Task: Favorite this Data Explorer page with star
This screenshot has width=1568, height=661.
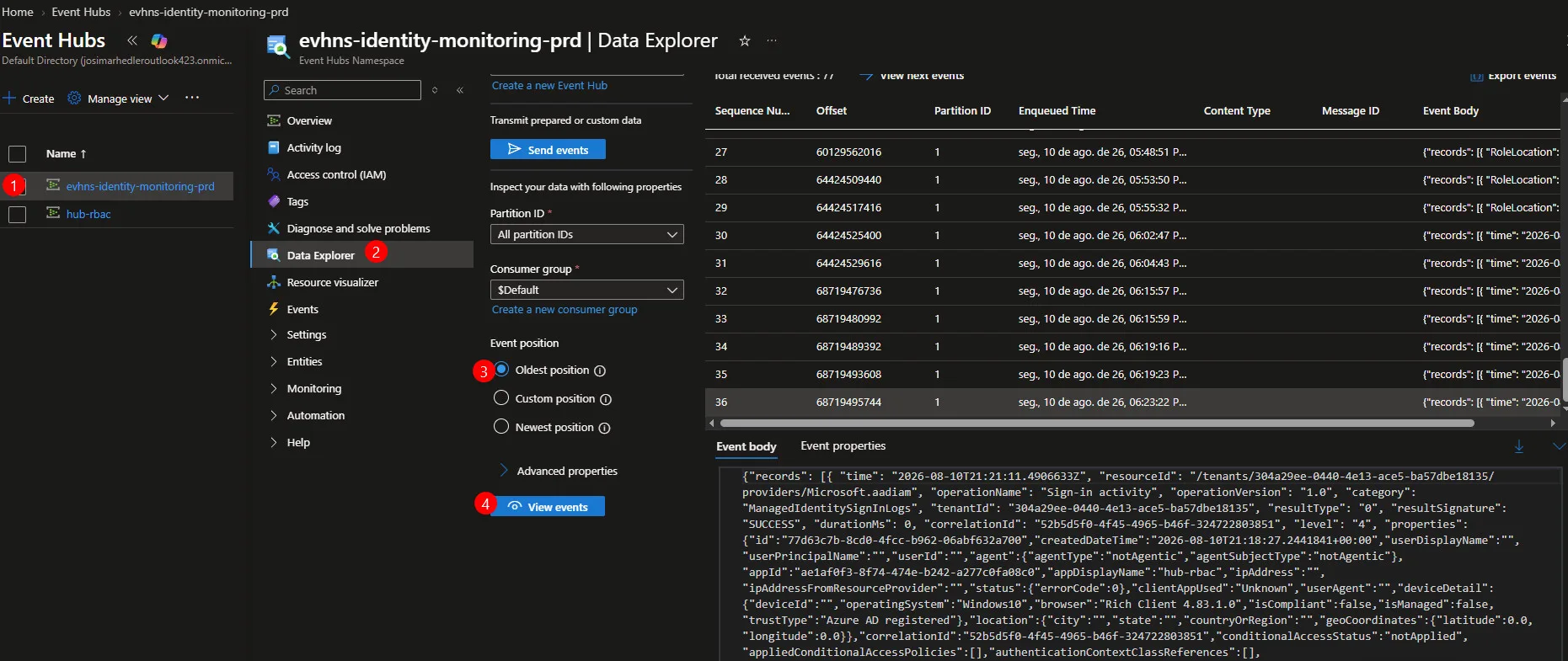Action: tap(745, 40)
